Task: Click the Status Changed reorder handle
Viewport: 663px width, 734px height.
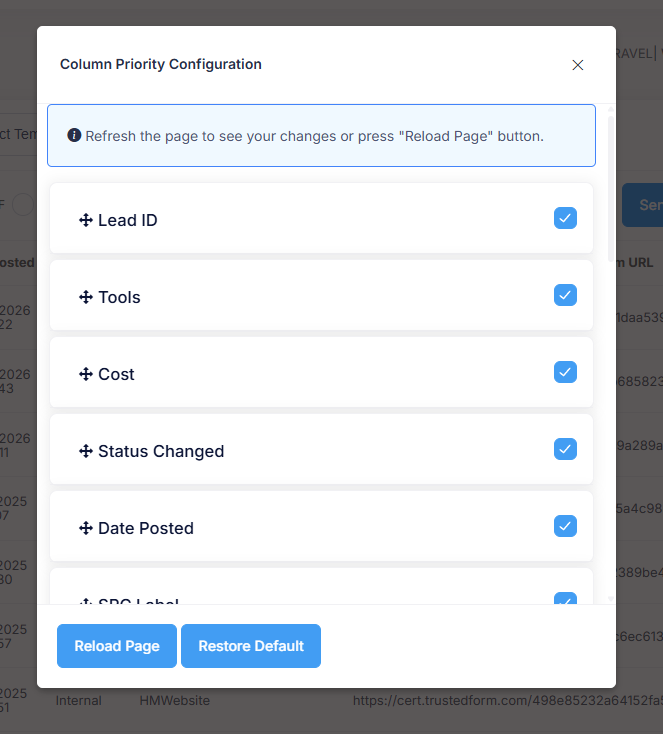Action: [85, 451]
